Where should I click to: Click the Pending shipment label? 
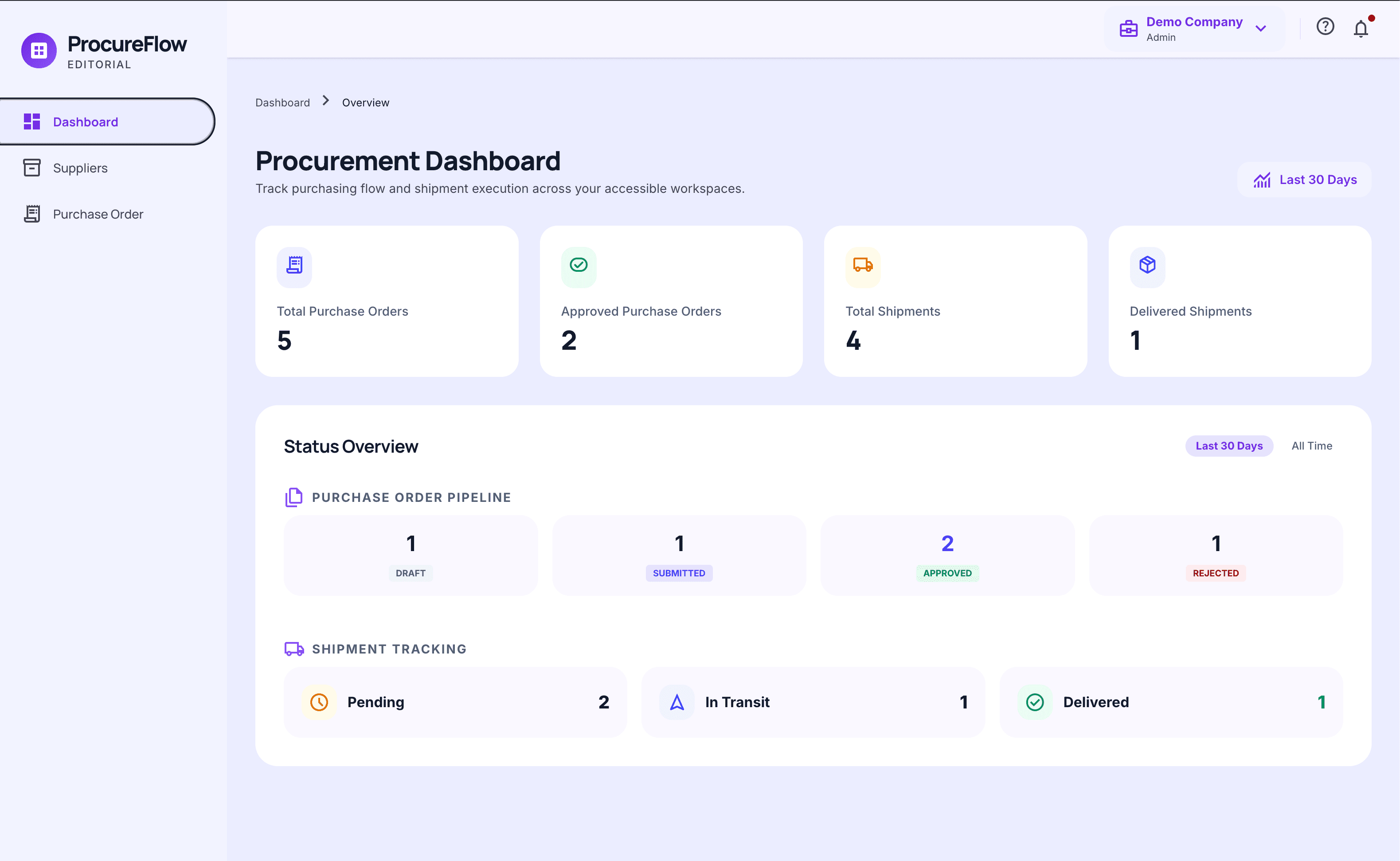tap(376, 702)
